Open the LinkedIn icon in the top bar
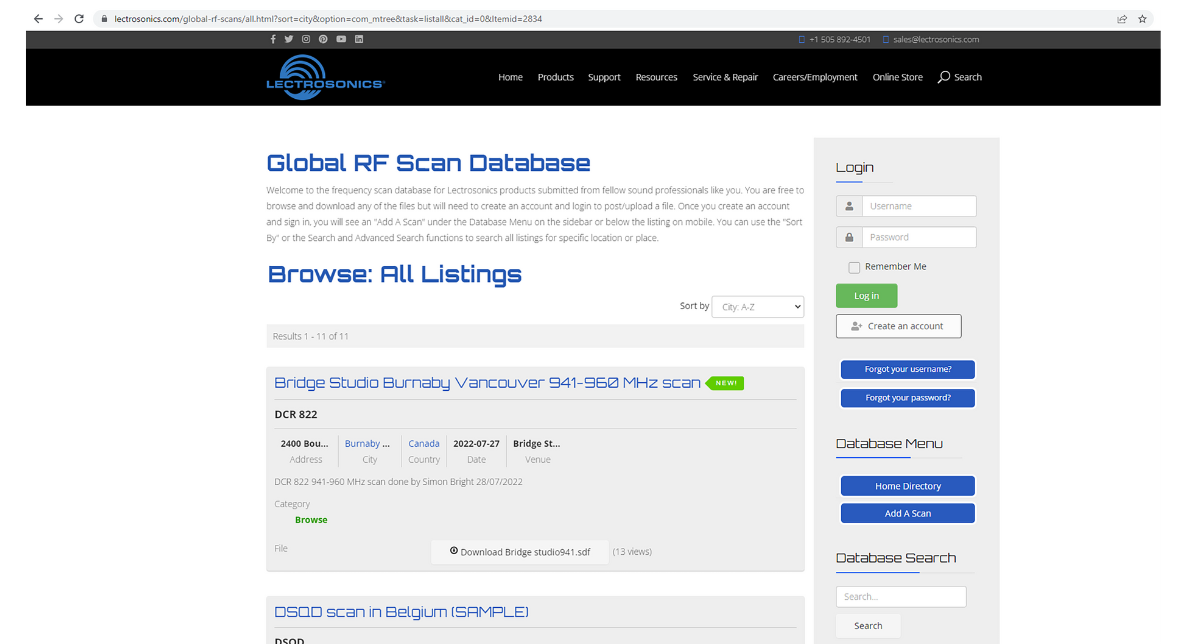The height and width of the screenshot is (644, 1200). click(x=358, y=38)
